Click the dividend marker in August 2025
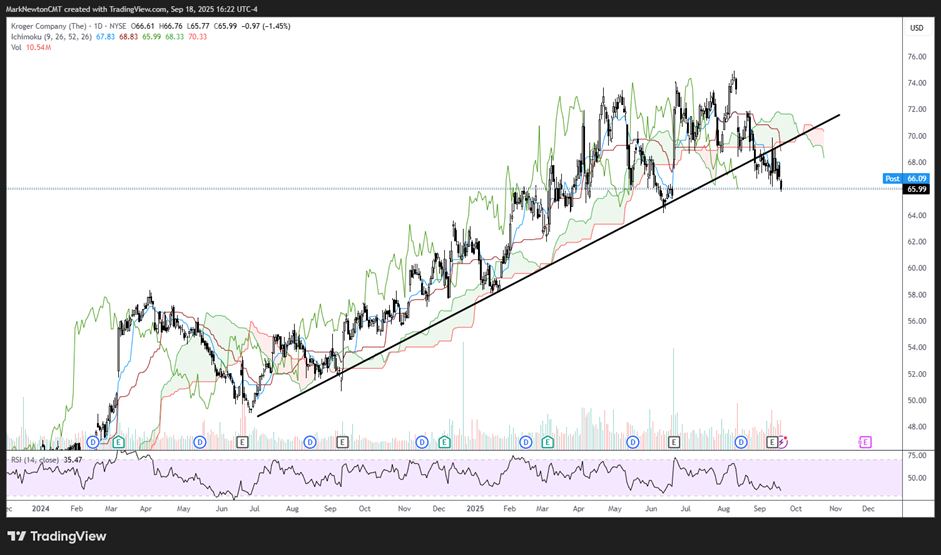Screen dimensions: 941x555 [x=741, y=441]
